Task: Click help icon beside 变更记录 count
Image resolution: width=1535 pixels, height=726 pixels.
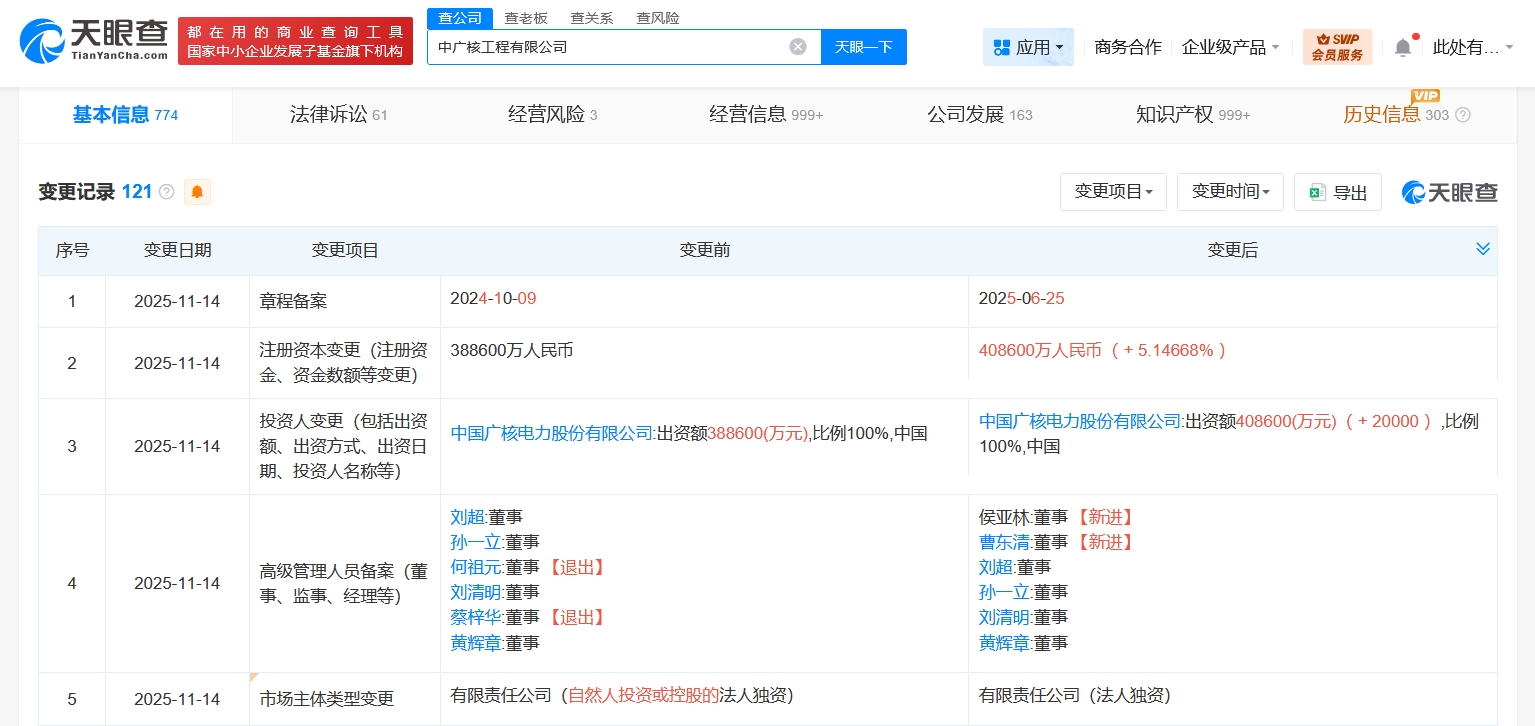Action: click(167, 192)
